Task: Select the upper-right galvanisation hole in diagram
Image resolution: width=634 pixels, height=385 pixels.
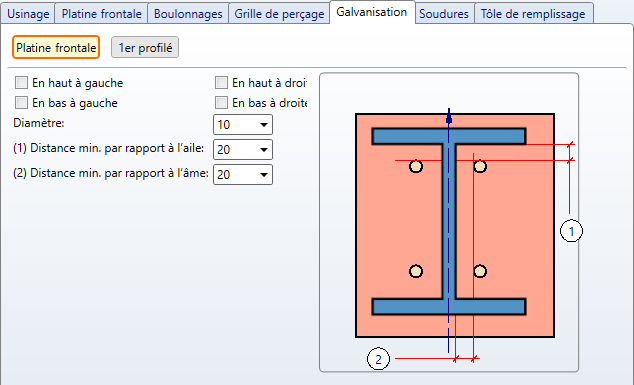Action: click(480, 166)
